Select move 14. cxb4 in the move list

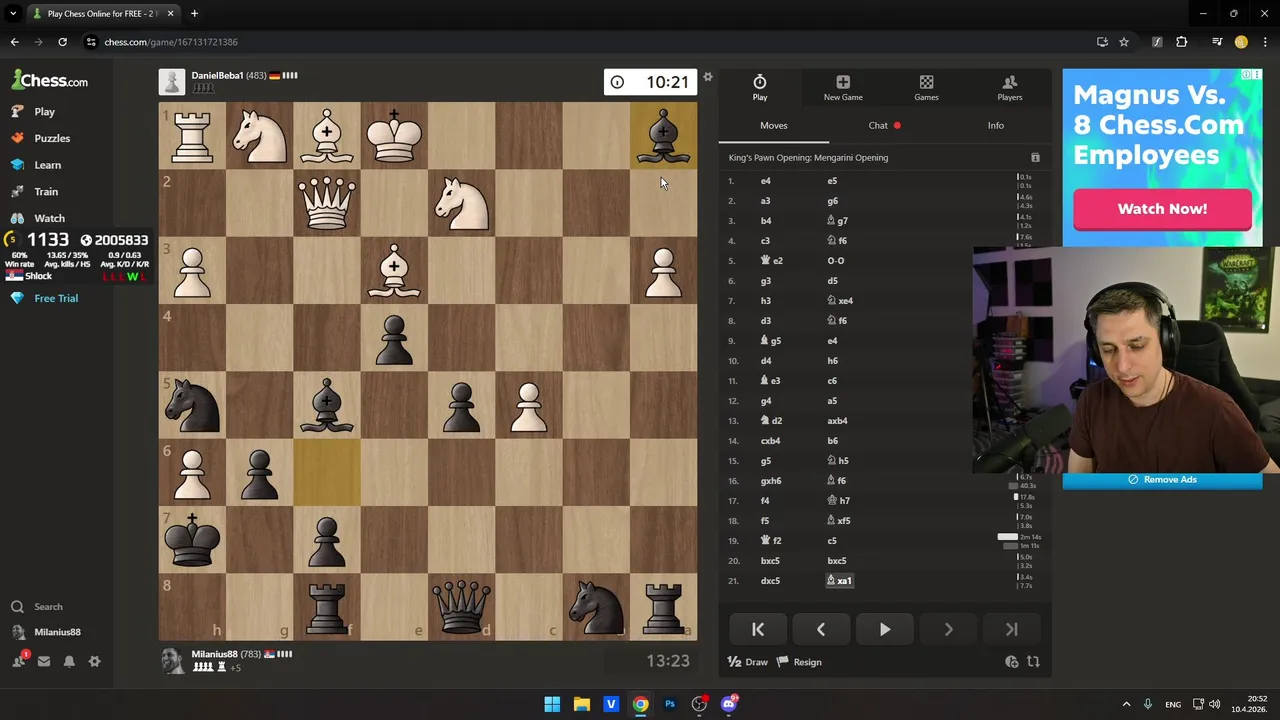tap(770, 441)
